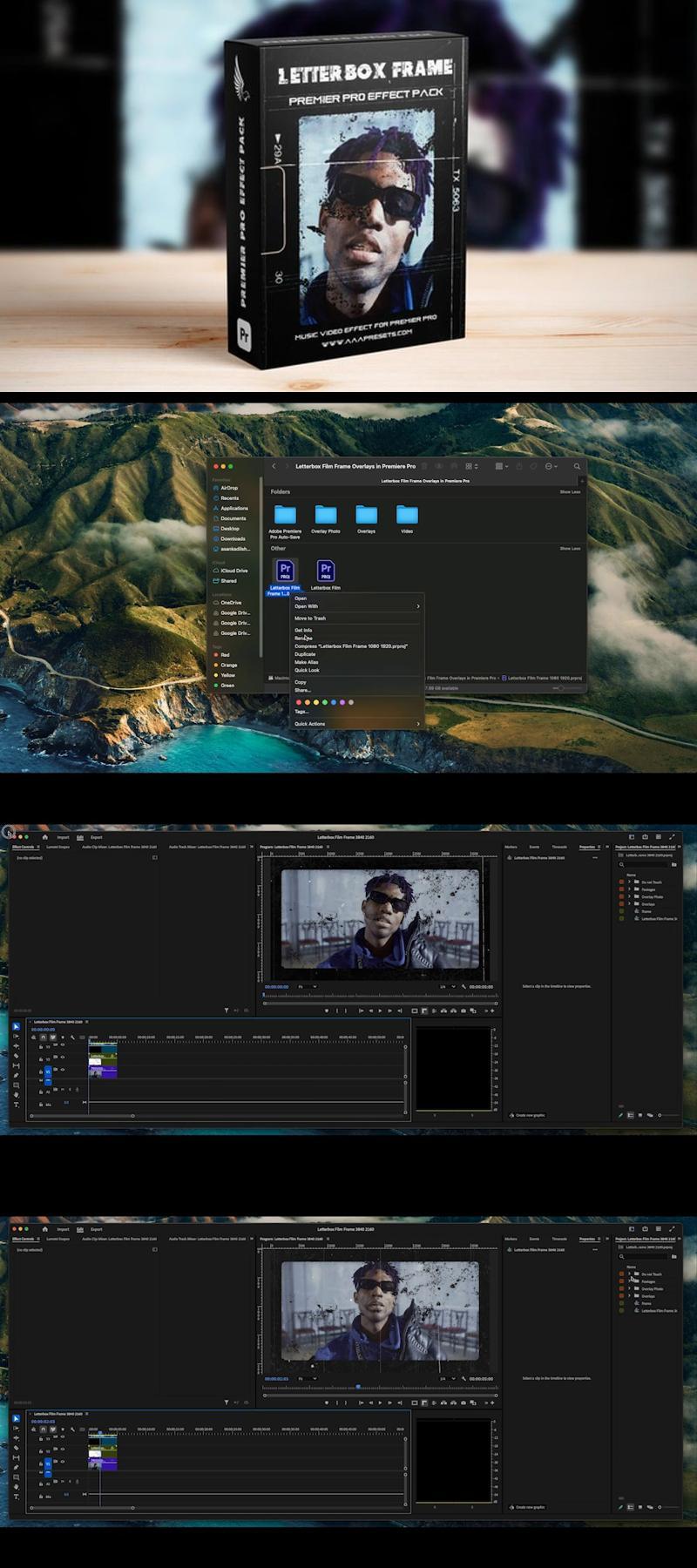Choose Track Select tool in lower Premiere window
Screen dimensions: 697x1568
(16, 1428)
